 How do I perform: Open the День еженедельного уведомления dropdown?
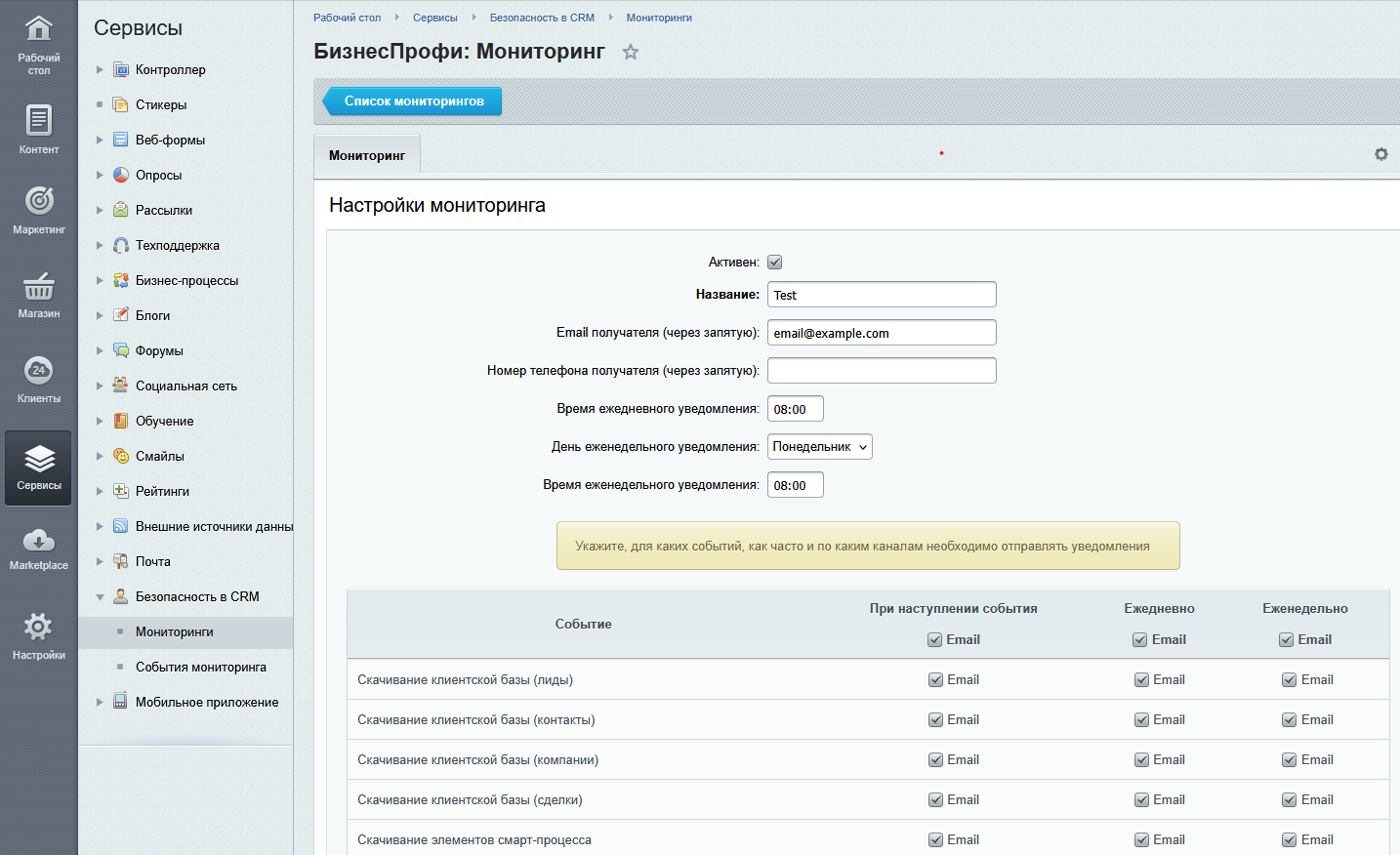(x=820, y=447)
